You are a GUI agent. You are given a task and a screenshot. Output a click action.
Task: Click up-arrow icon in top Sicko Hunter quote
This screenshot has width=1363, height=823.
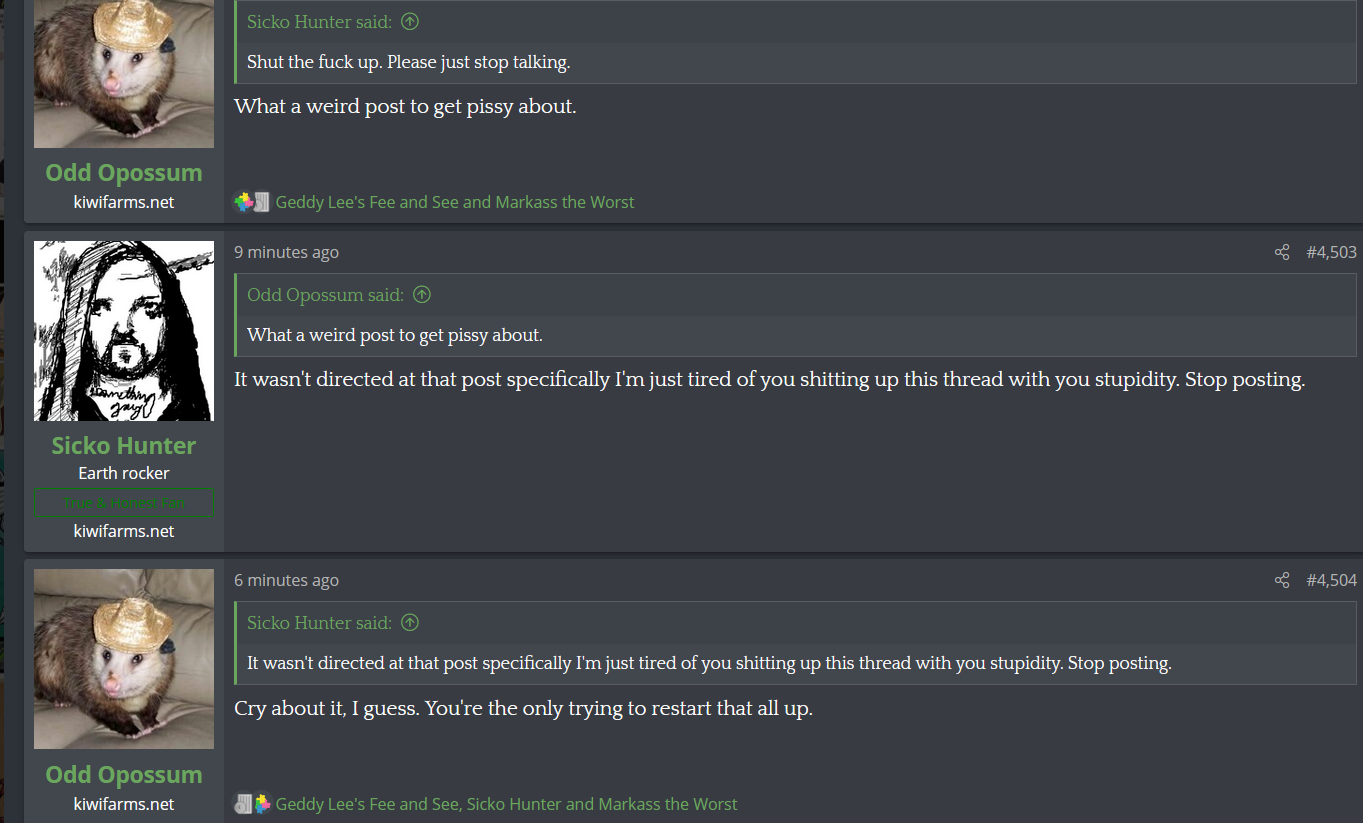pyautogui.click(x=409, y=22)
